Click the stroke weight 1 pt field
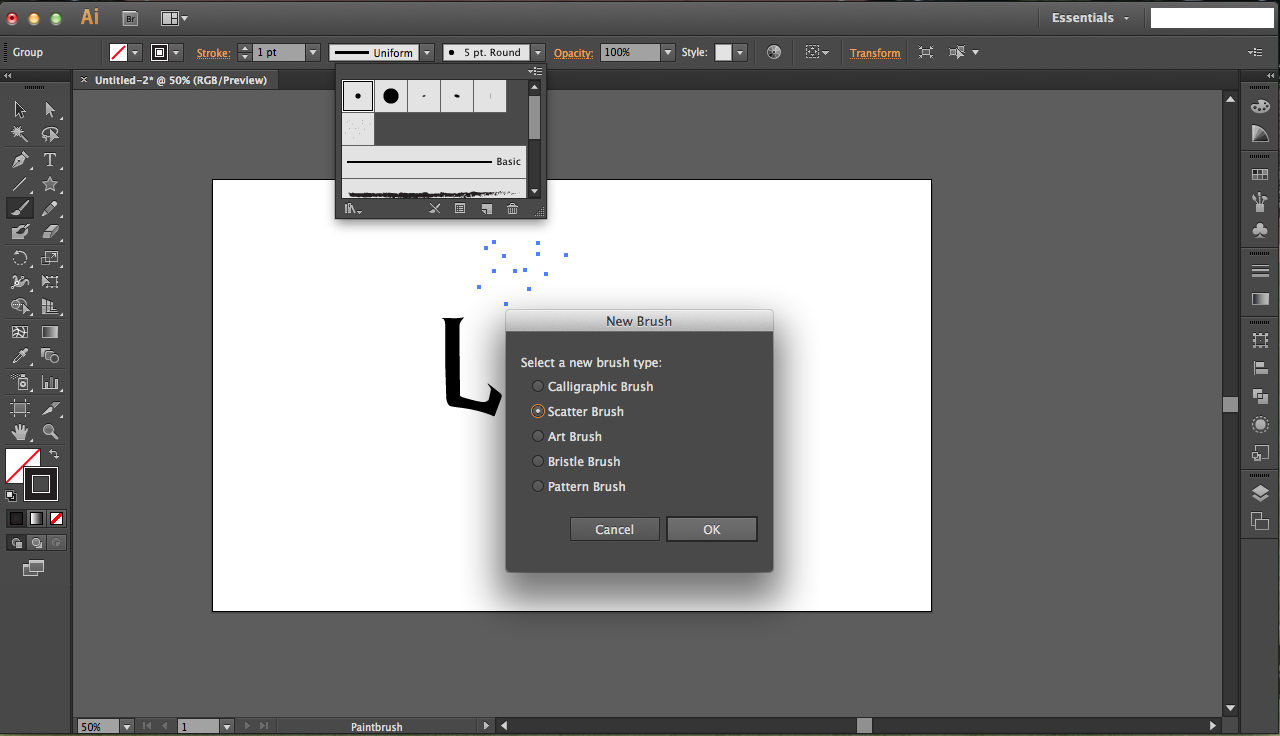Viewport: 1280px width, 736px height. tap(279, 53)
